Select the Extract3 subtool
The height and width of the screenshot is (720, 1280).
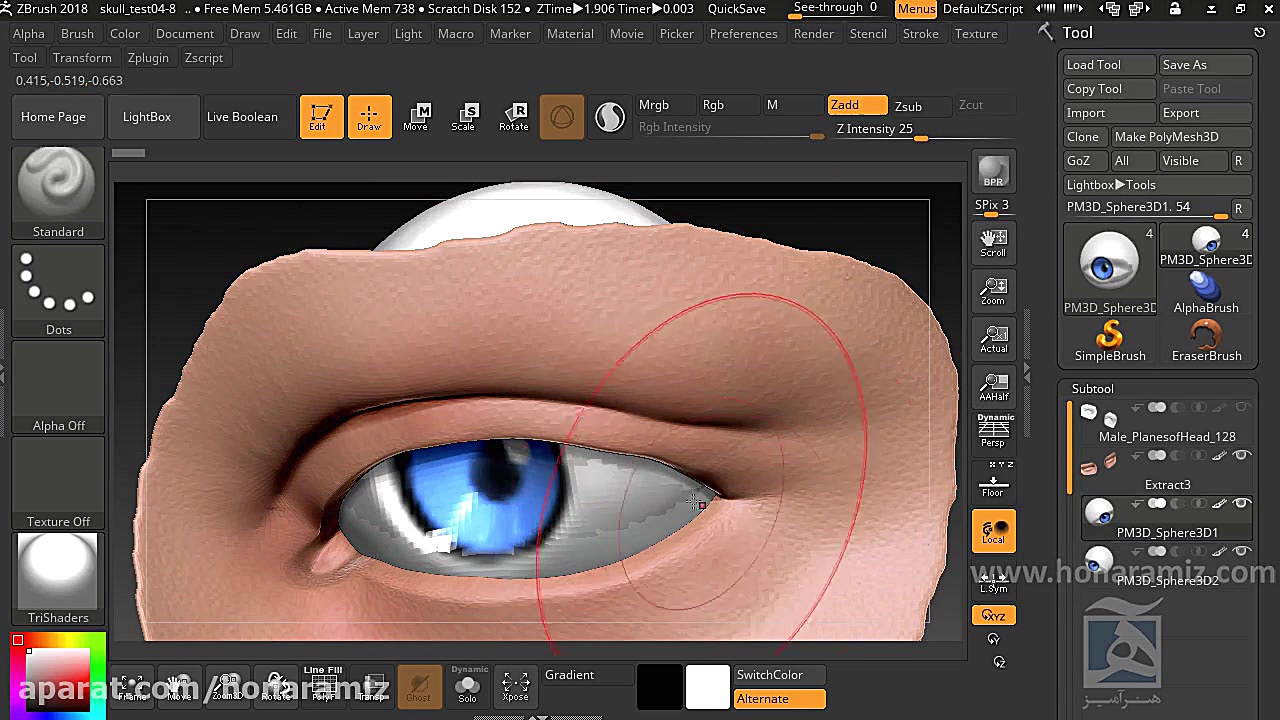pos(1166,484)
